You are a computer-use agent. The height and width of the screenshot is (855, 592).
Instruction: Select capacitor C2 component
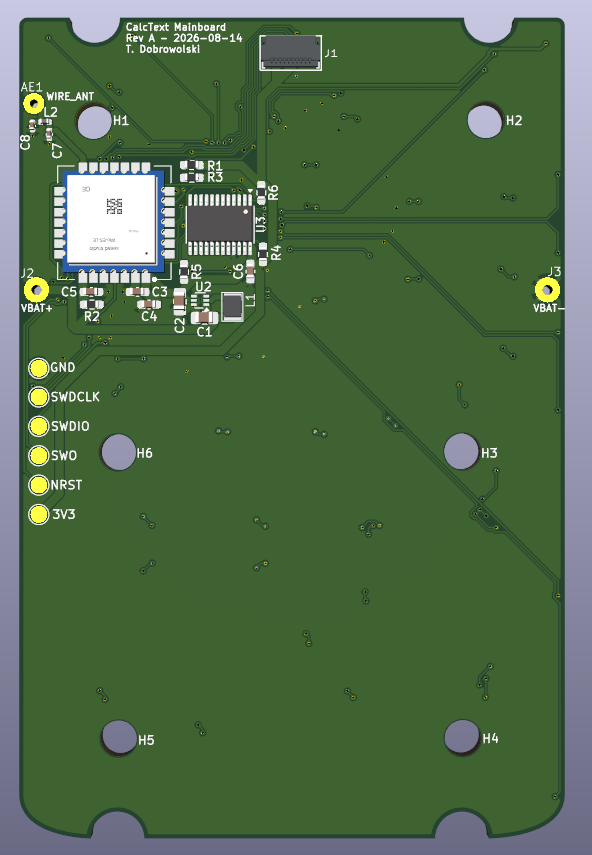(179, 302)
